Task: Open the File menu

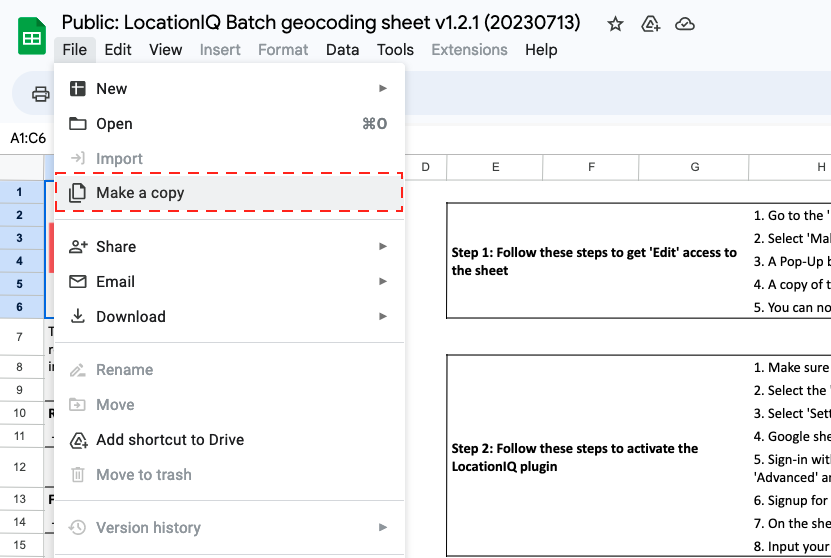Action: point(75,50)
